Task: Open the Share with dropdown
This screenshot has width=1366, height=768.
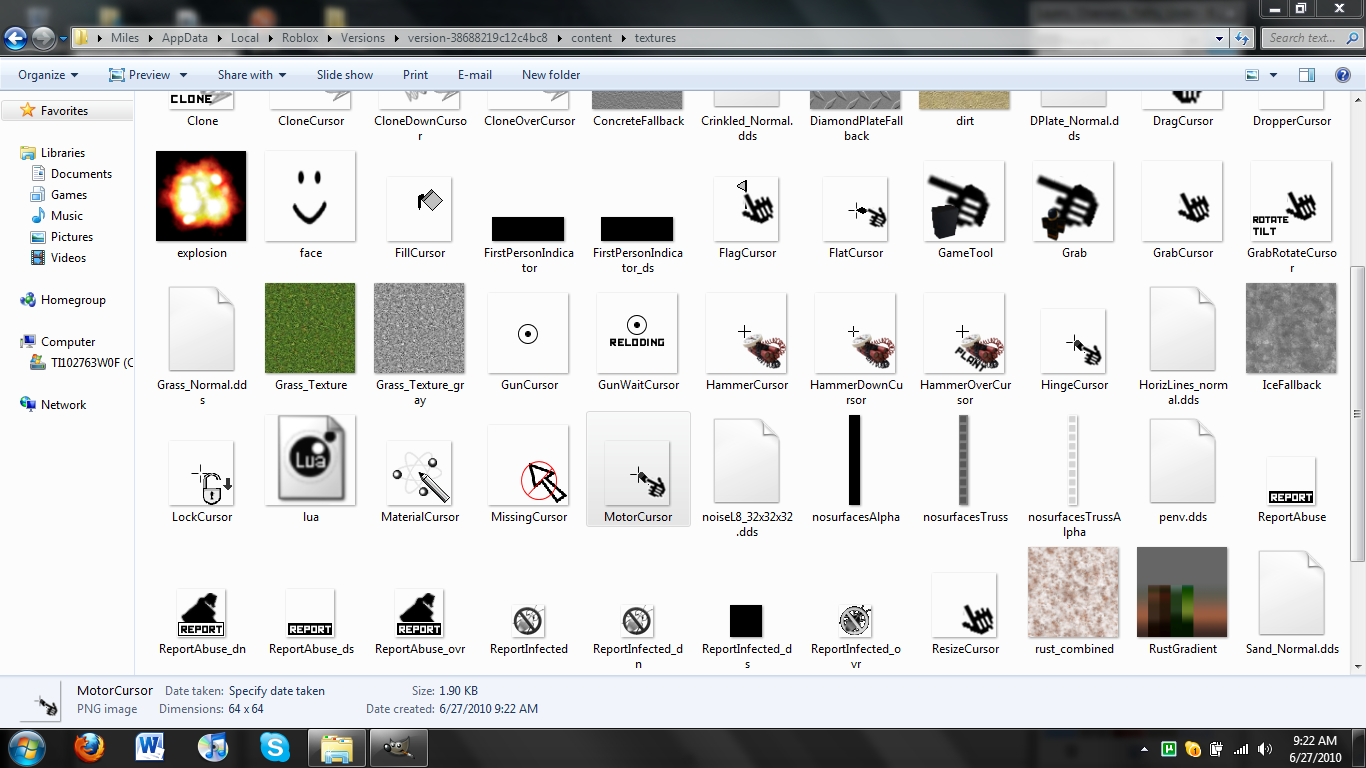Action: click(250, 74)
